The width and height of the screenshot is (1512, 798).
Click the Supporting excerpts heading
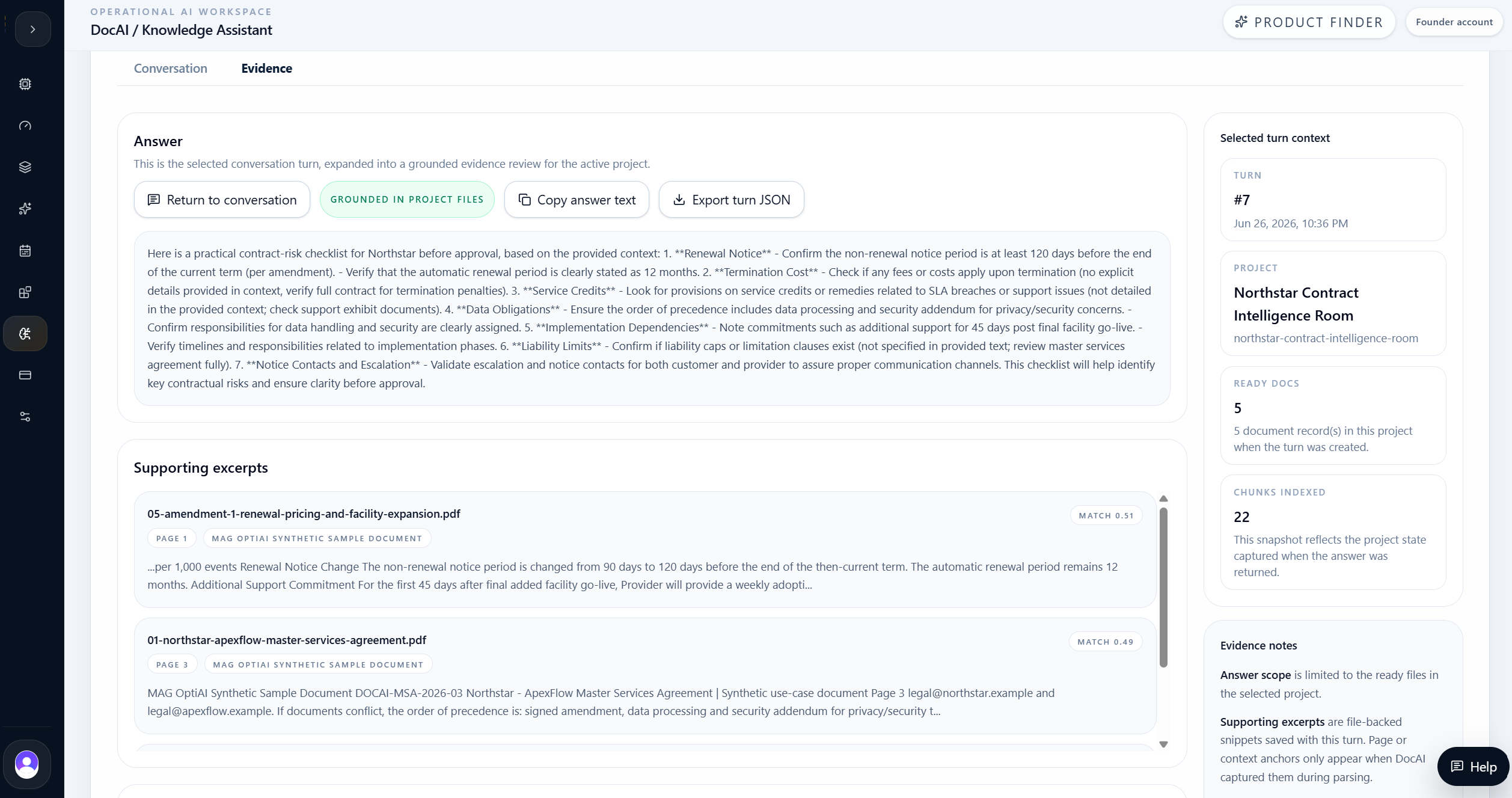pyautogui.click(x=201, y=468)
